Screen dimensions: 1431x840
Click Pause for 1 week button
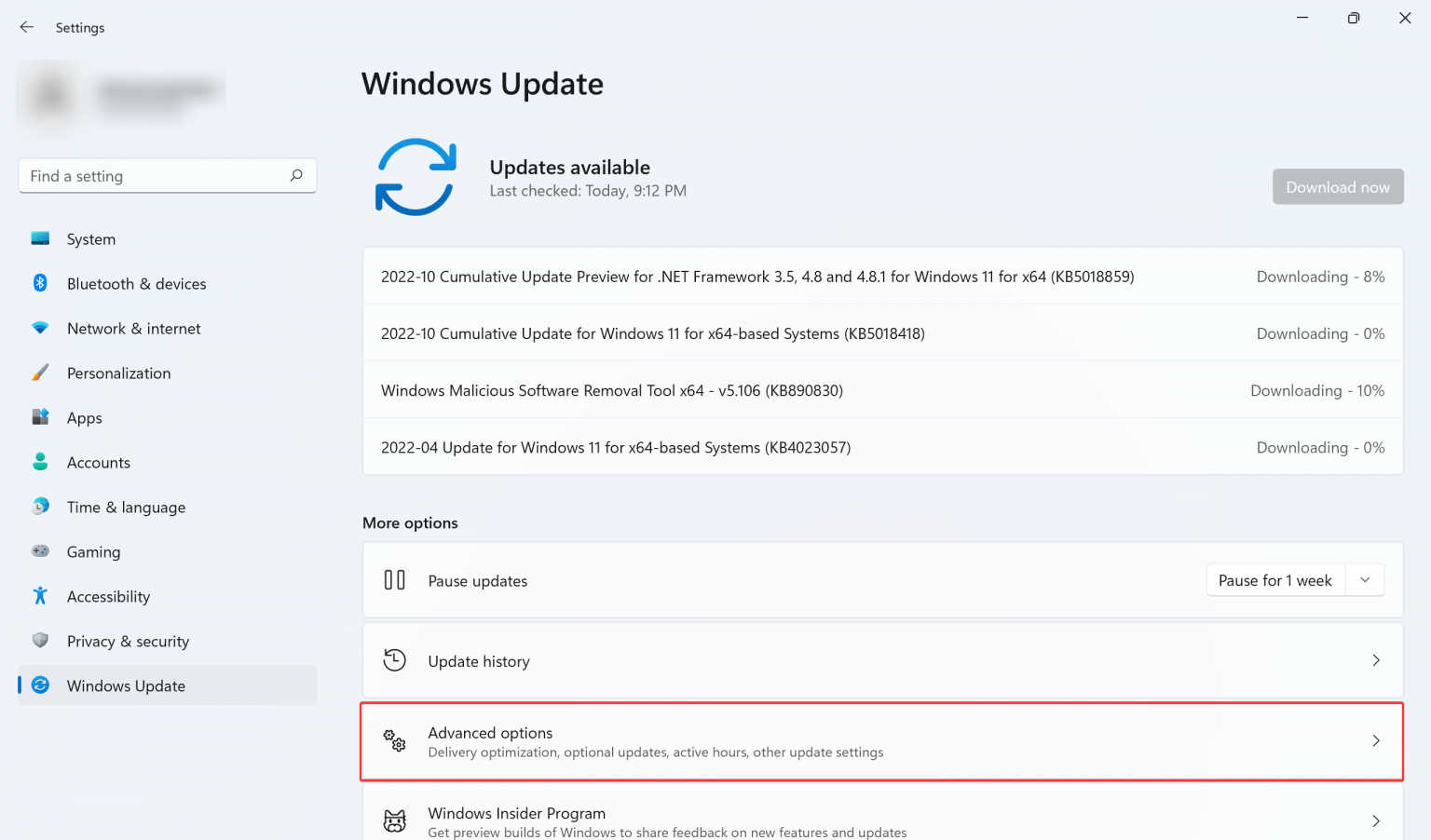click(x=1275, y=580)
